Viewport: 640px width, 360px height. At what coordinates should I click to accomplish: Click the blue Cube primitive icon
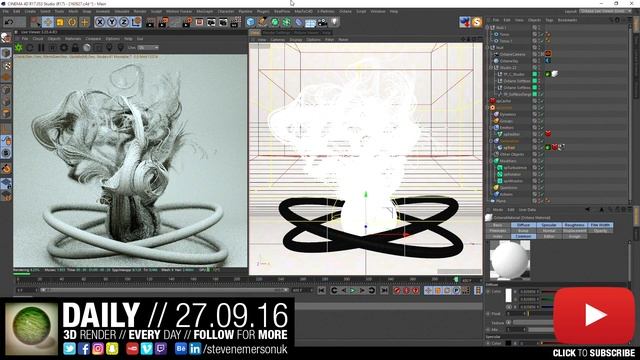click(x=251, y=22)
